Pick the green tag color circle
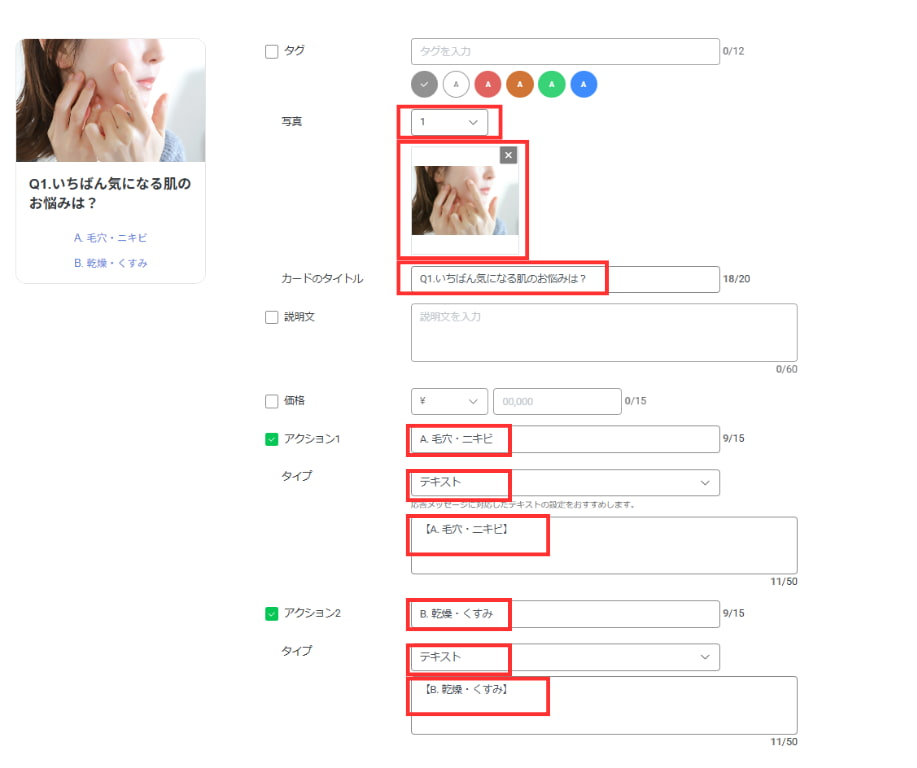917x768 pixels. pyautogui.click(x=551, y=84)
